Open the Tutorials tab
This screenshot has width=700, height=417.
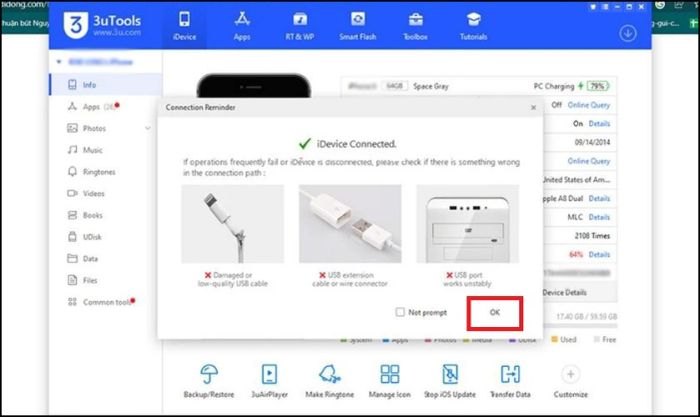pos(473,26)
